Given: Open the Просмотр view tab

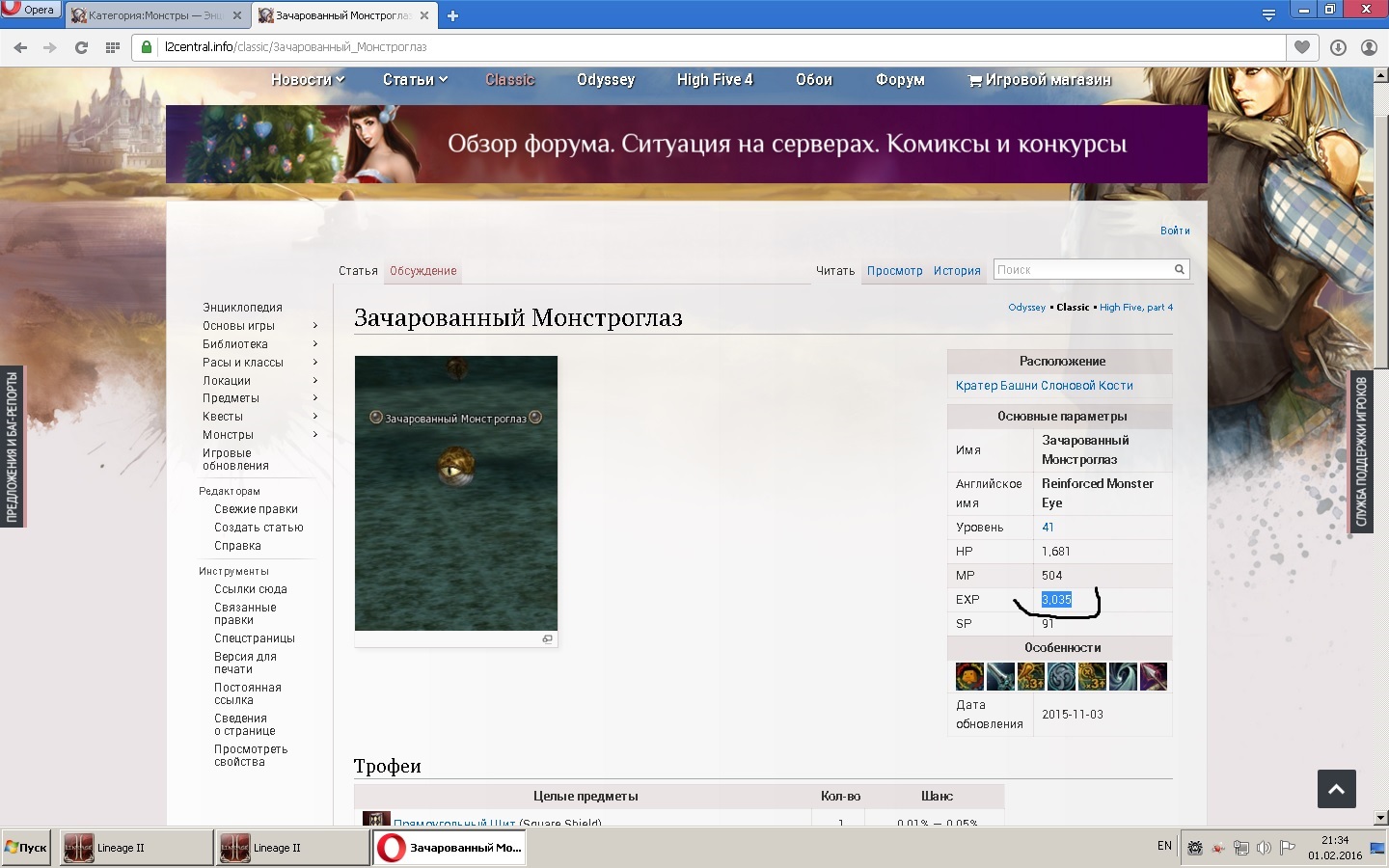Looking at the screenshot, I should pos(894,271).
